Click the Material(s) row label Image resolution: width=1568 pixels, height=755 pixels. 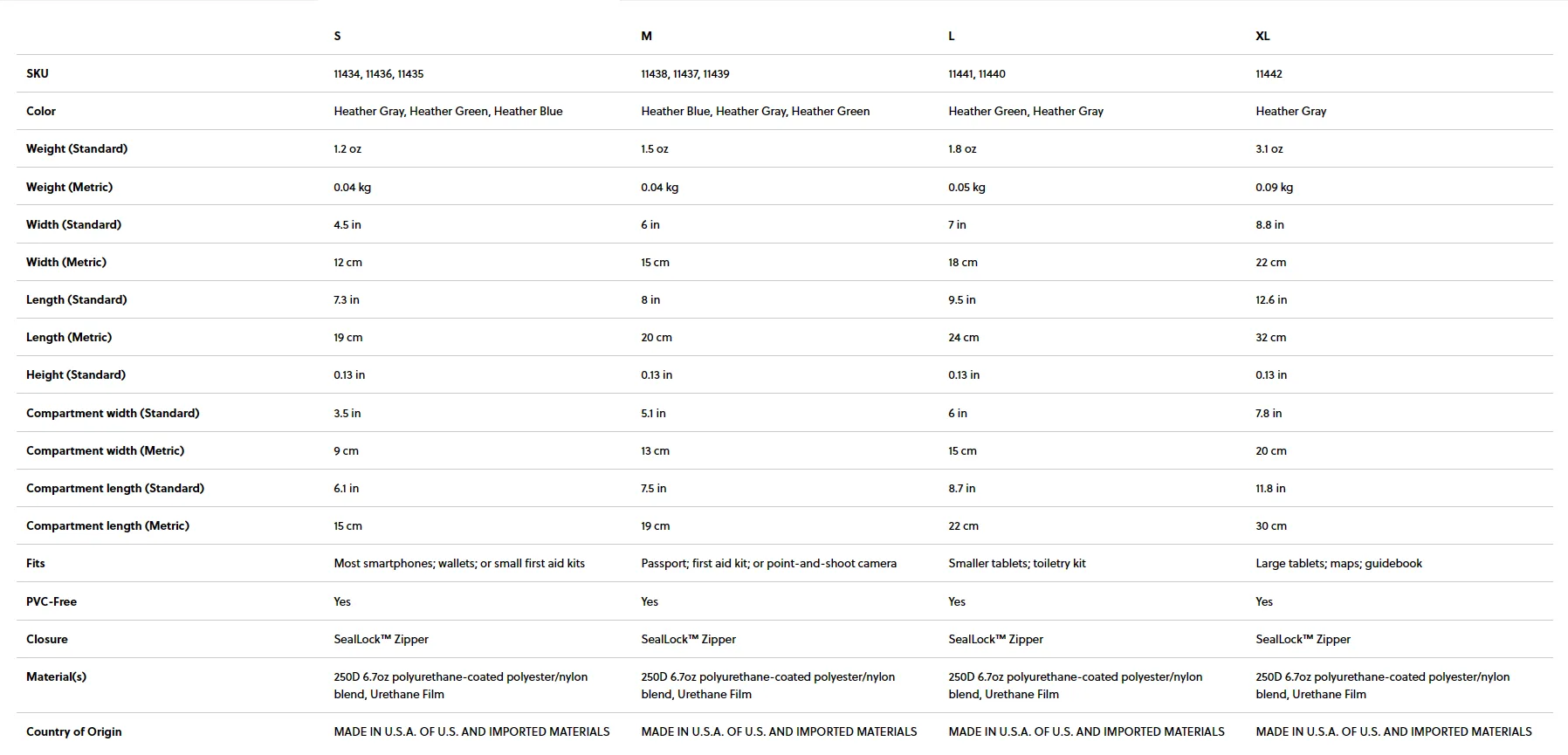[56, 676]
